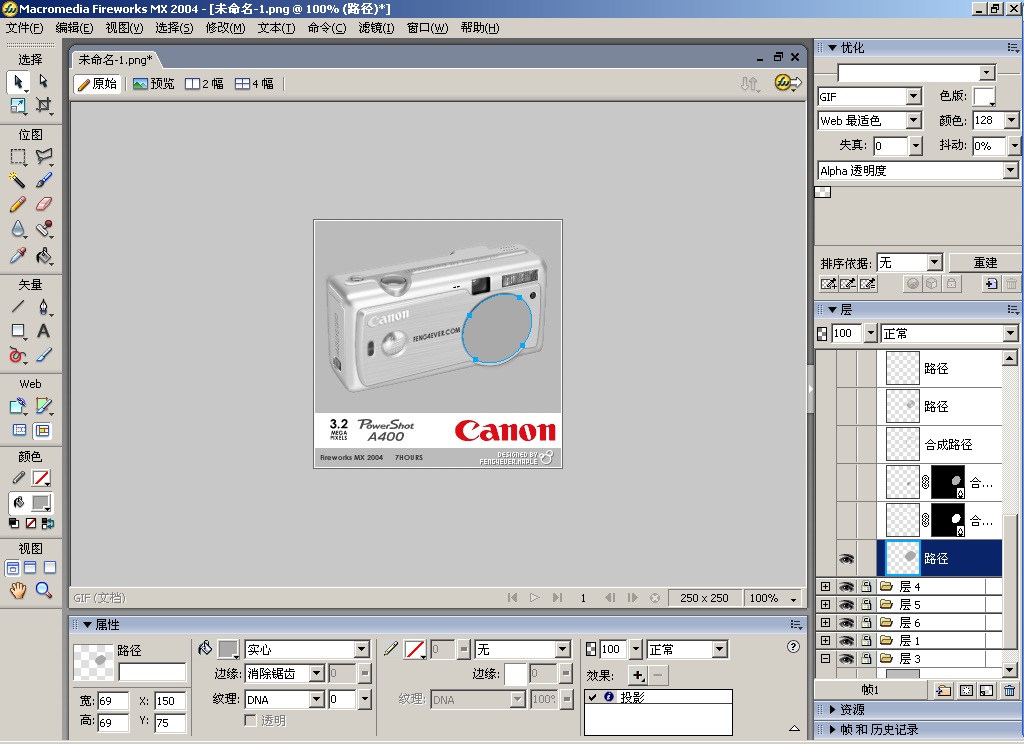Activate the Crop tool
The width and height of the screenshot is (1024, 744).
(43, 105)
